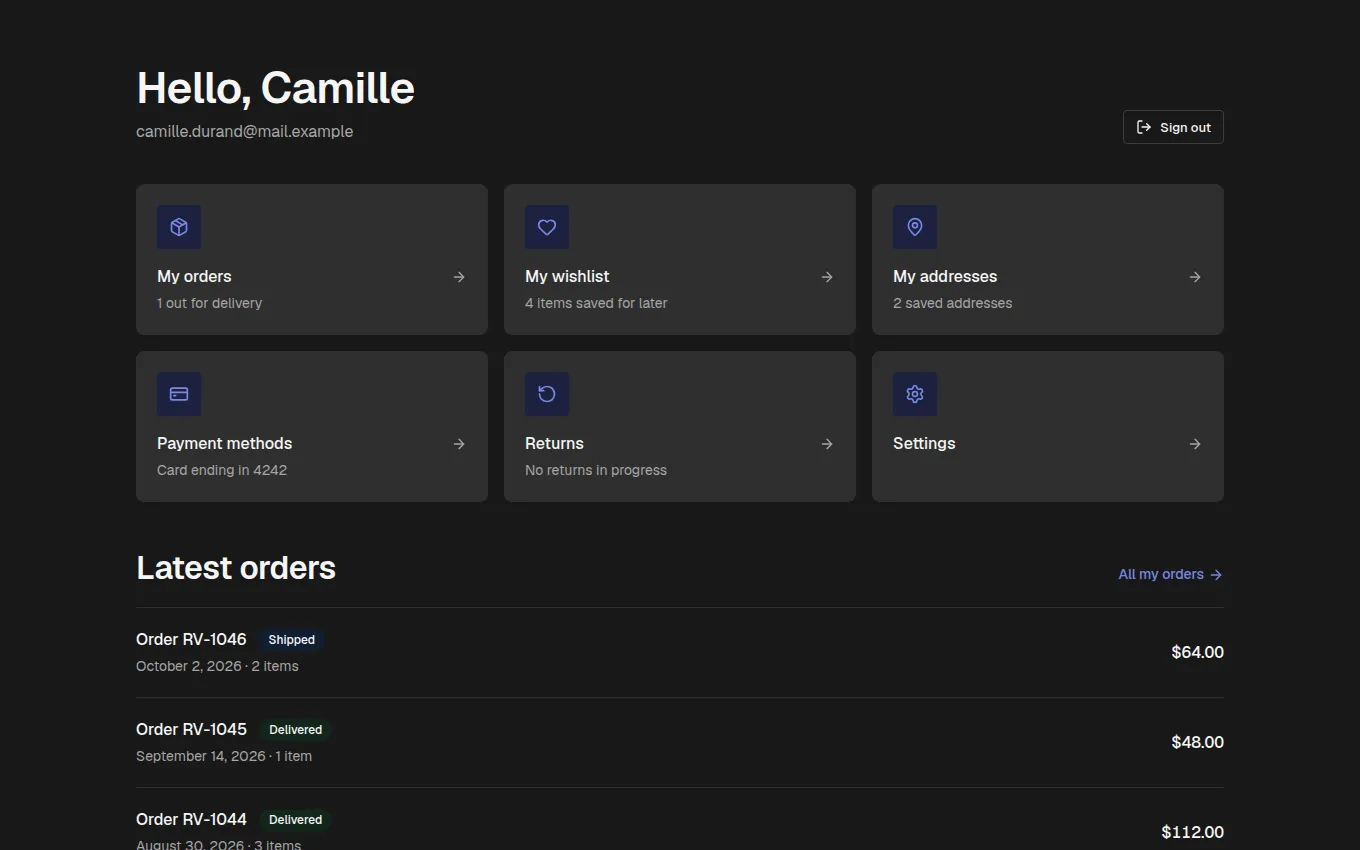Open the My orders card title
Image resolution: width=1360 pixels, height=850 pixels.
pyautogui.click(x=194, y=277)
